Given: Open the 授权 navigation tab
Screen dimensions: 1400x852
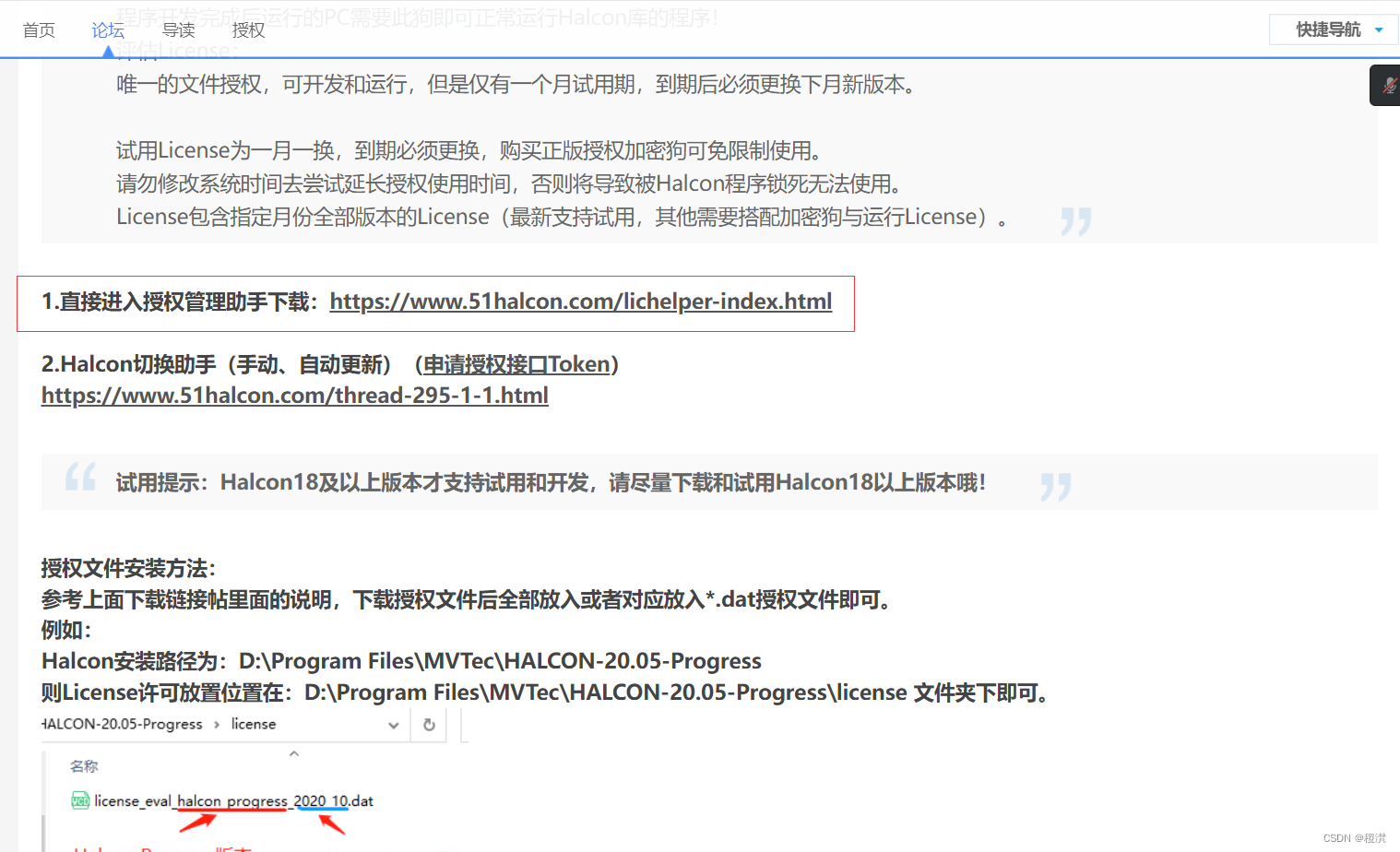Looking at the screenshot, I should 248,30.
